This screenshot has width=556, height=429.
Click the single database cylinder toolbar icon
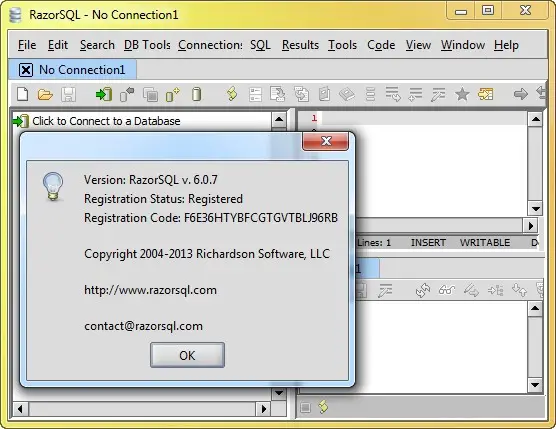(x=196, y=94)
